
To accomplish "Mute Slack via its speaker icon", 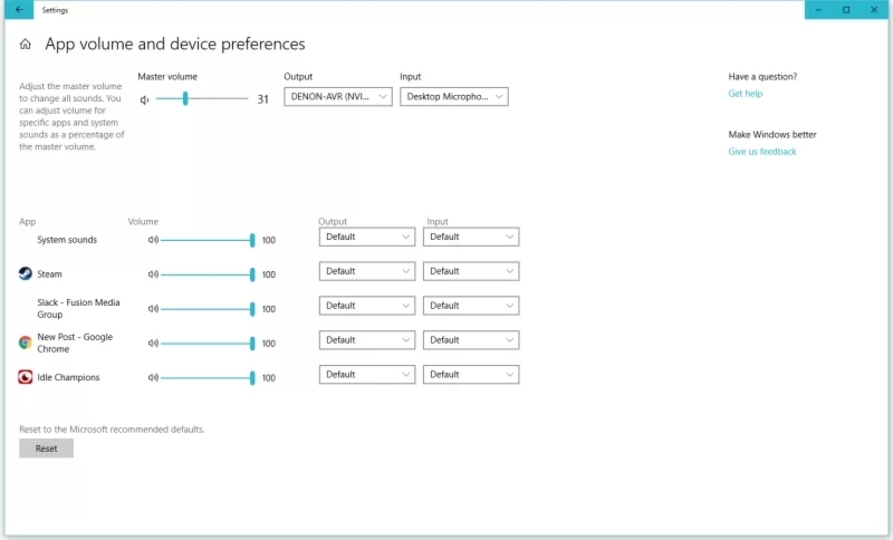I will [x=153, y=309].
